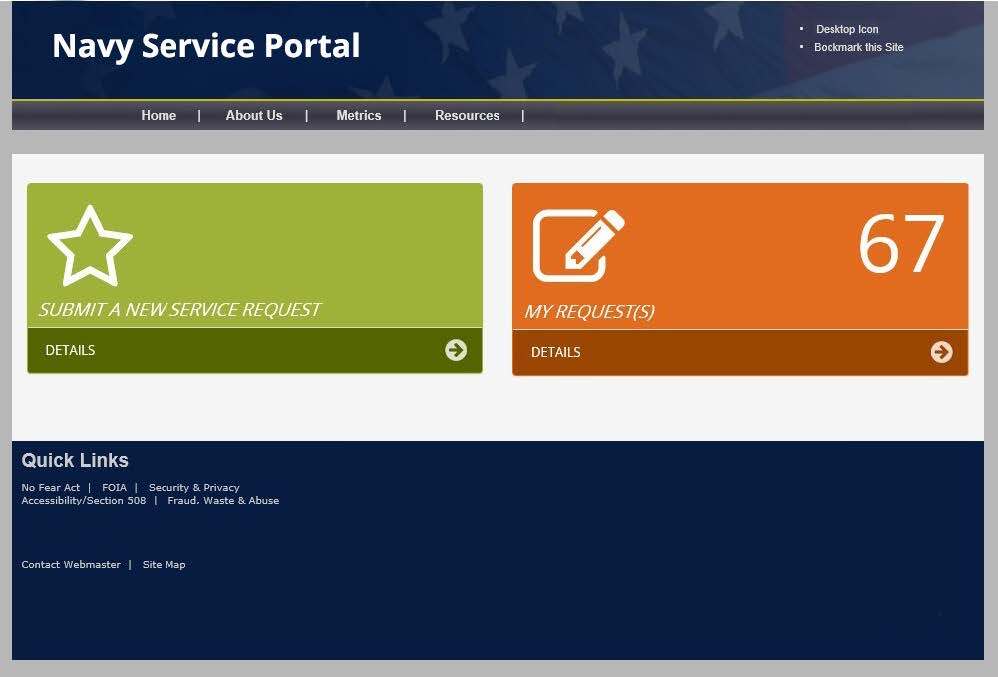Open the Security & Privacy link

194,487
